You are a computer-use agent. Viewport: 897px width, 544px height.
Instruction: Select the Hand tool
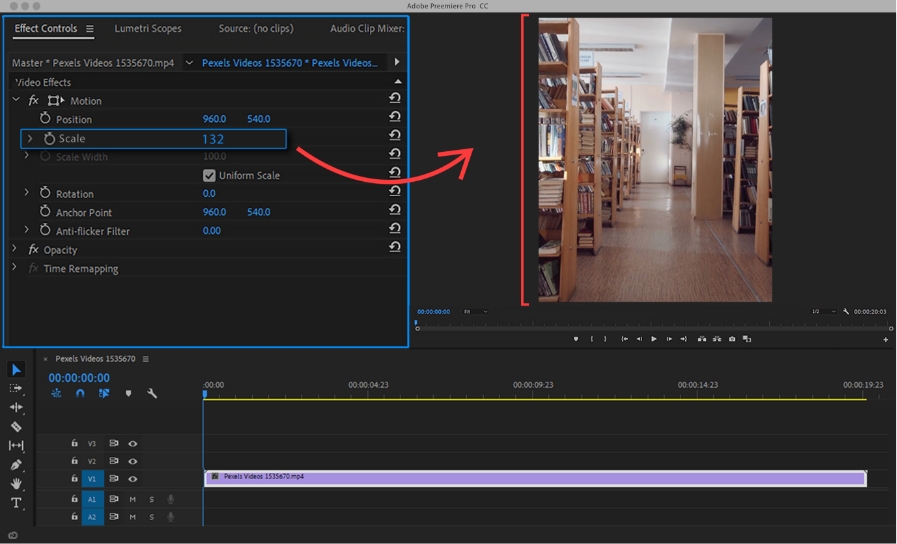click(x=16, y=484)
